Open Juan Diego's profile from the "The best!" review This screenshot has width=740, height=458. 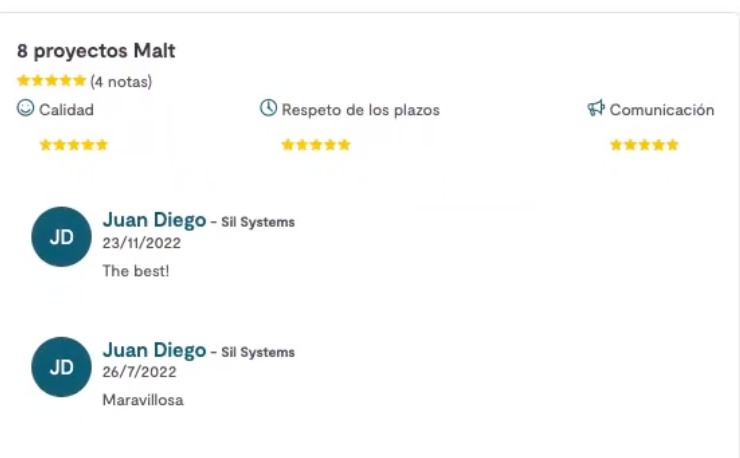coord(154,220)
